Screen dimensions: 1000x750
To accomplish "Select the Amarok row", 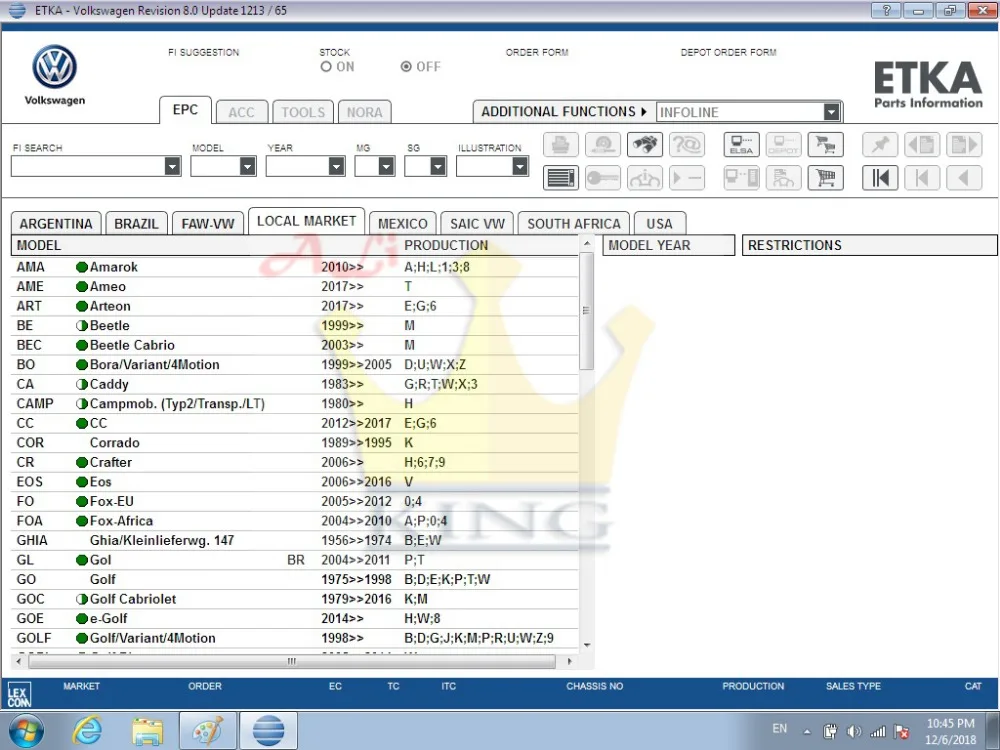I will click(295, 267).
